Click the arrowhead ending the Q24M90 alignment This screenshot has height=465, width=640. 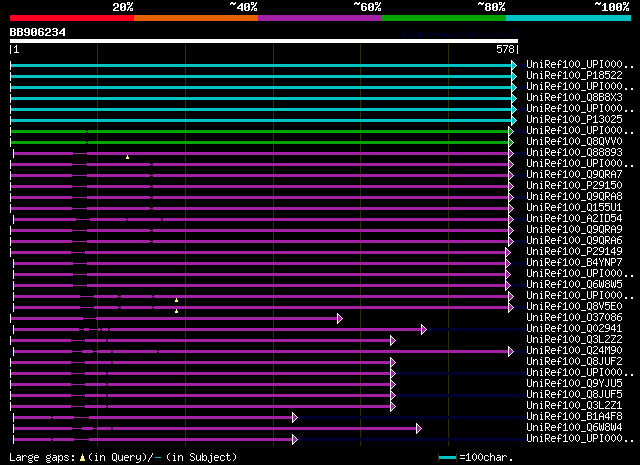point(511,352)
